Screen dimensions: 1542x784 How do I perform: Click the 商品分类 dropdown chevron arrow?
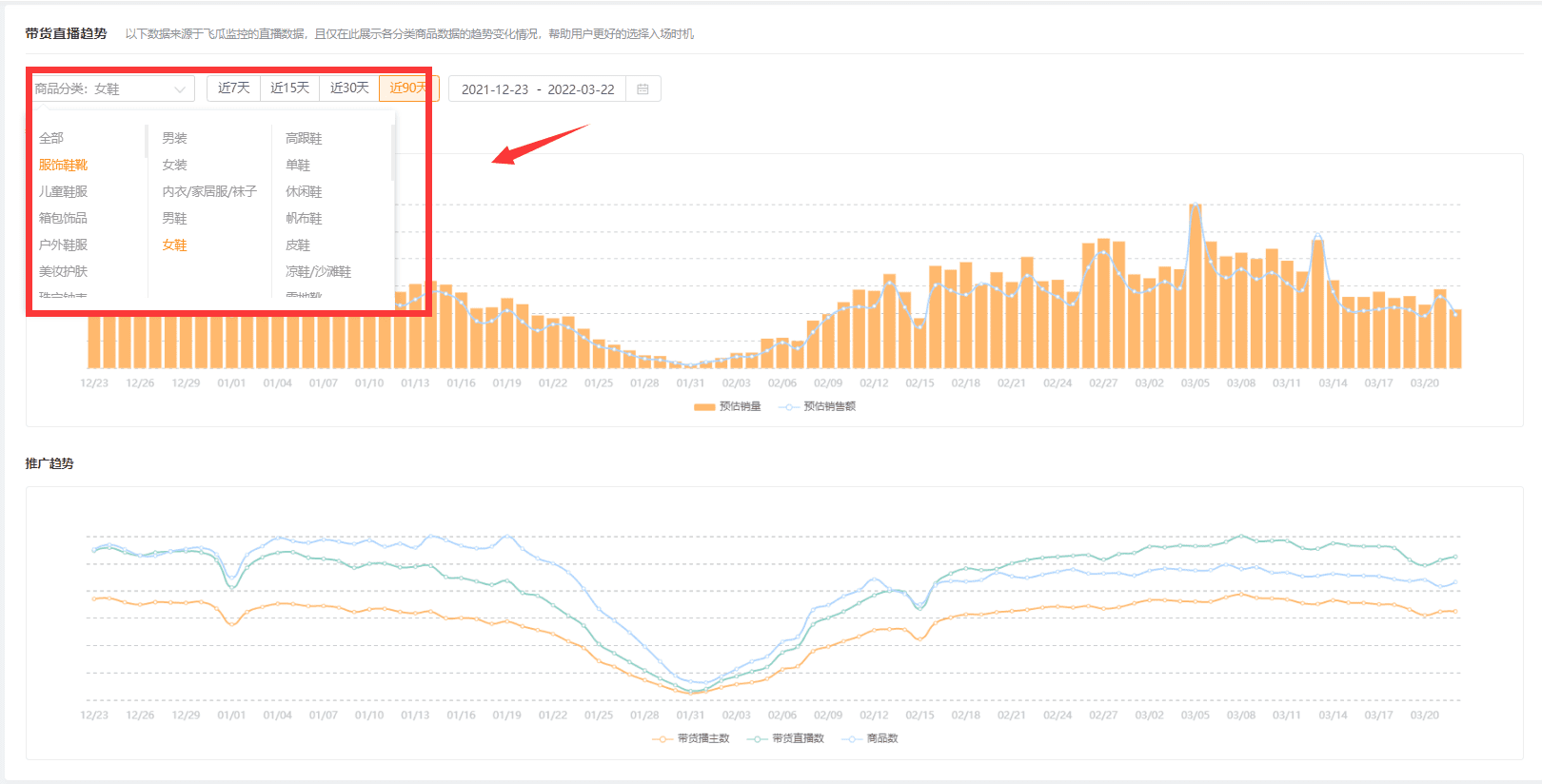[x=180, y=89]
